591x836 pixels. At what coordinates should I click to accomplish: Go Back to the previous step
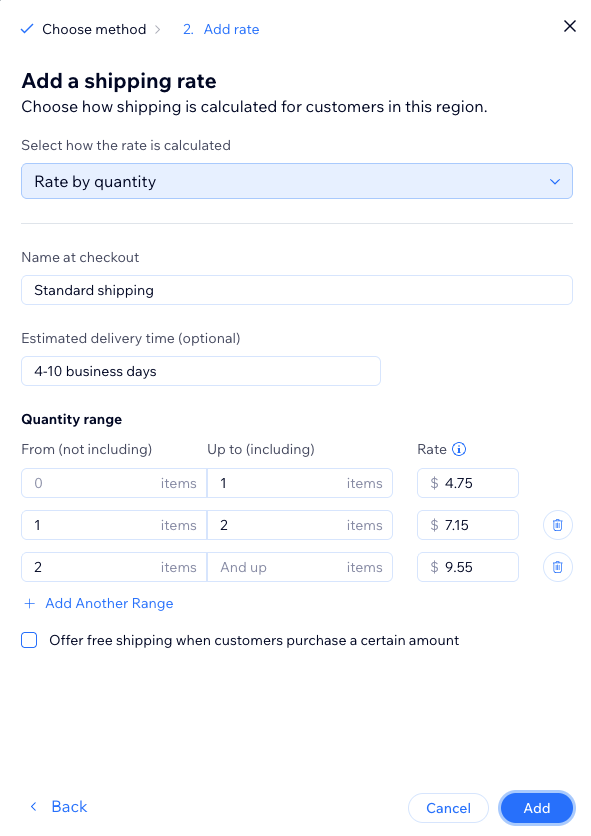pyautogui.click(x=58, y=807)
